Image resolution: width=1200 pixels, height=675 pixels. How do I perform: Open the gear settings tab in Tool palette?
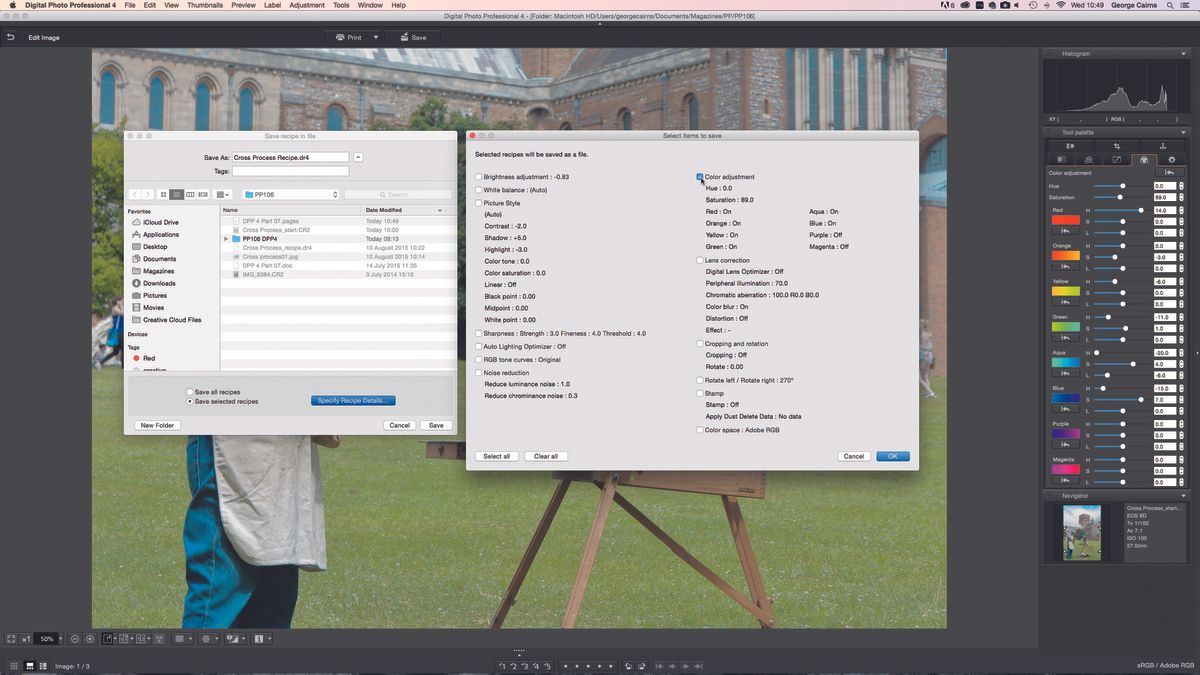(1172, 160)
